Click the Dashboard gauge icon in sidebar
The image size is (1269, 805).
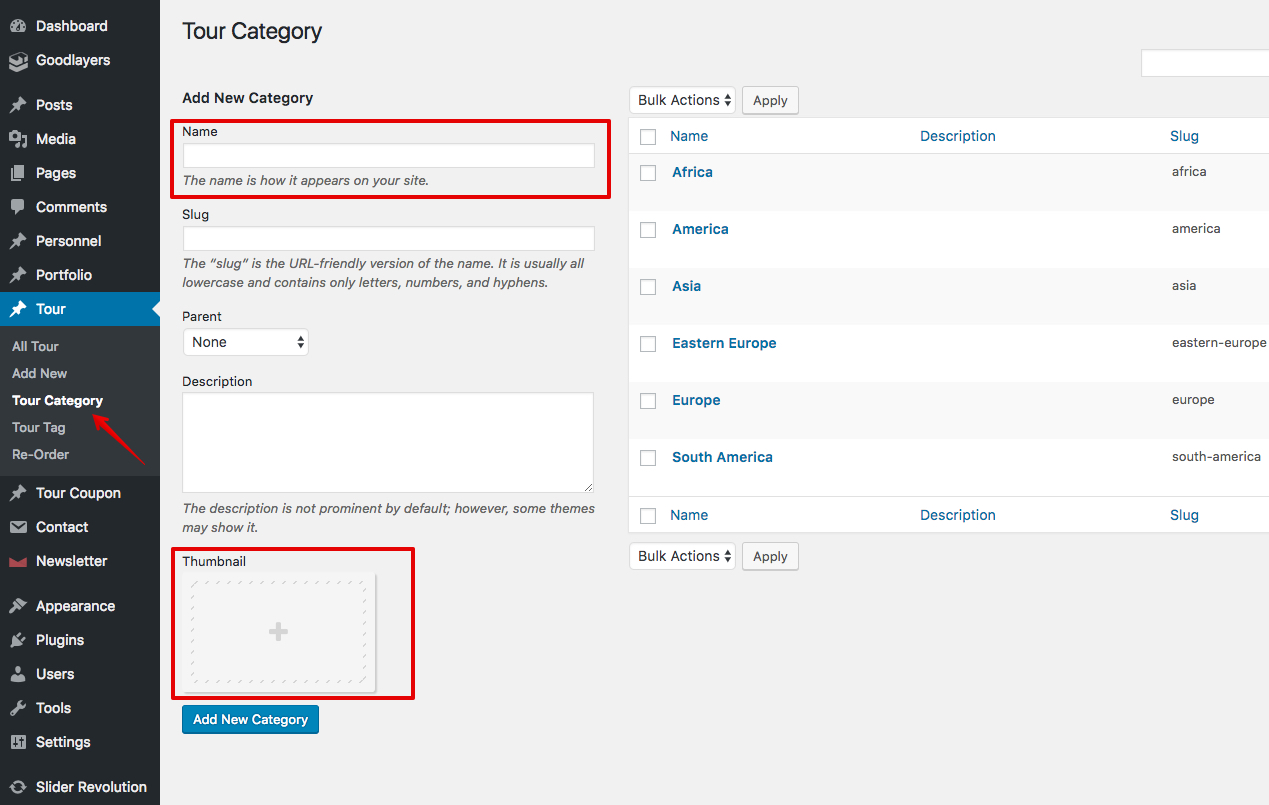[x=18, y=26]
